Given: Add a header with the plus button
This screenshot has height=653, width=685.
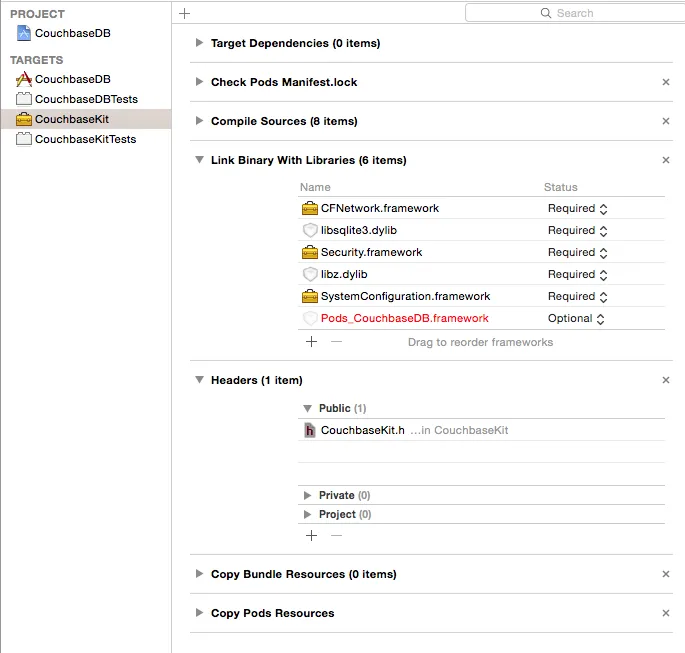Looking at the screenshot, I should pyautogui.click(x=311, y=535).
